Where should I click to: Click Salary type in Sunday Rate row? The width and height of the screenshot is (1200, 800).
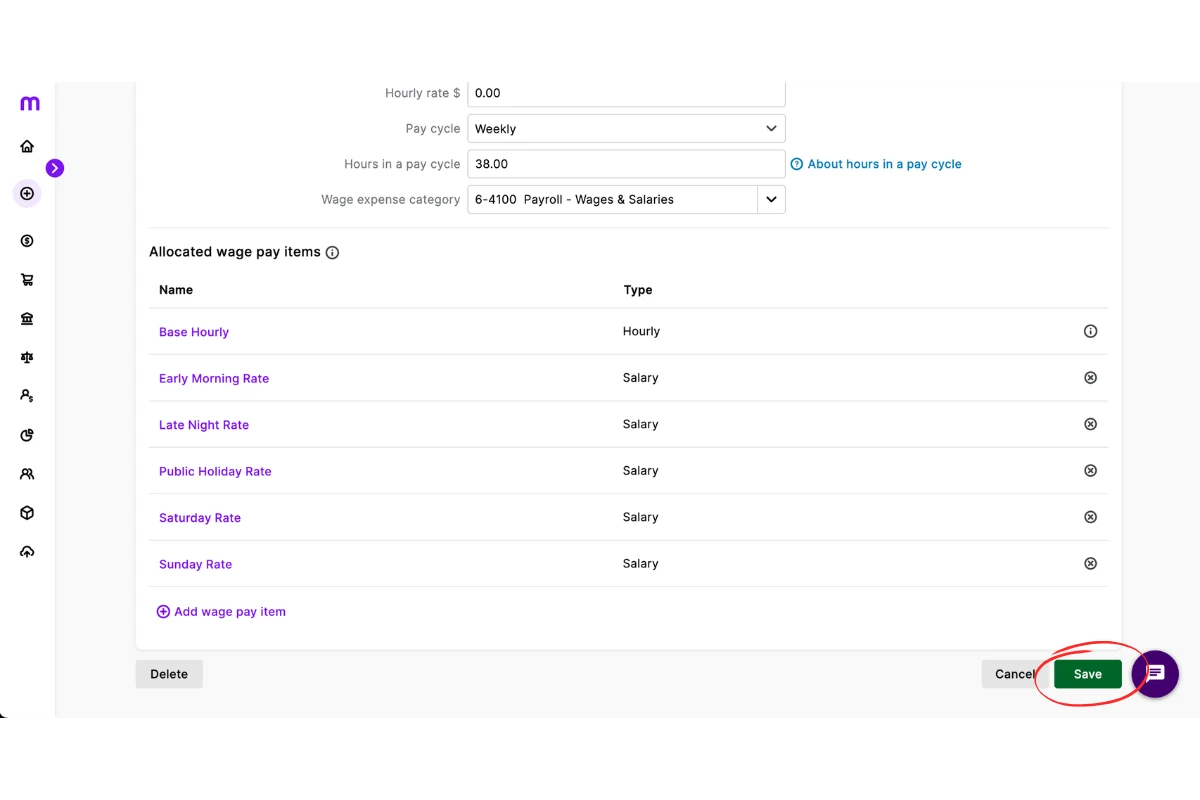point(640,564)
